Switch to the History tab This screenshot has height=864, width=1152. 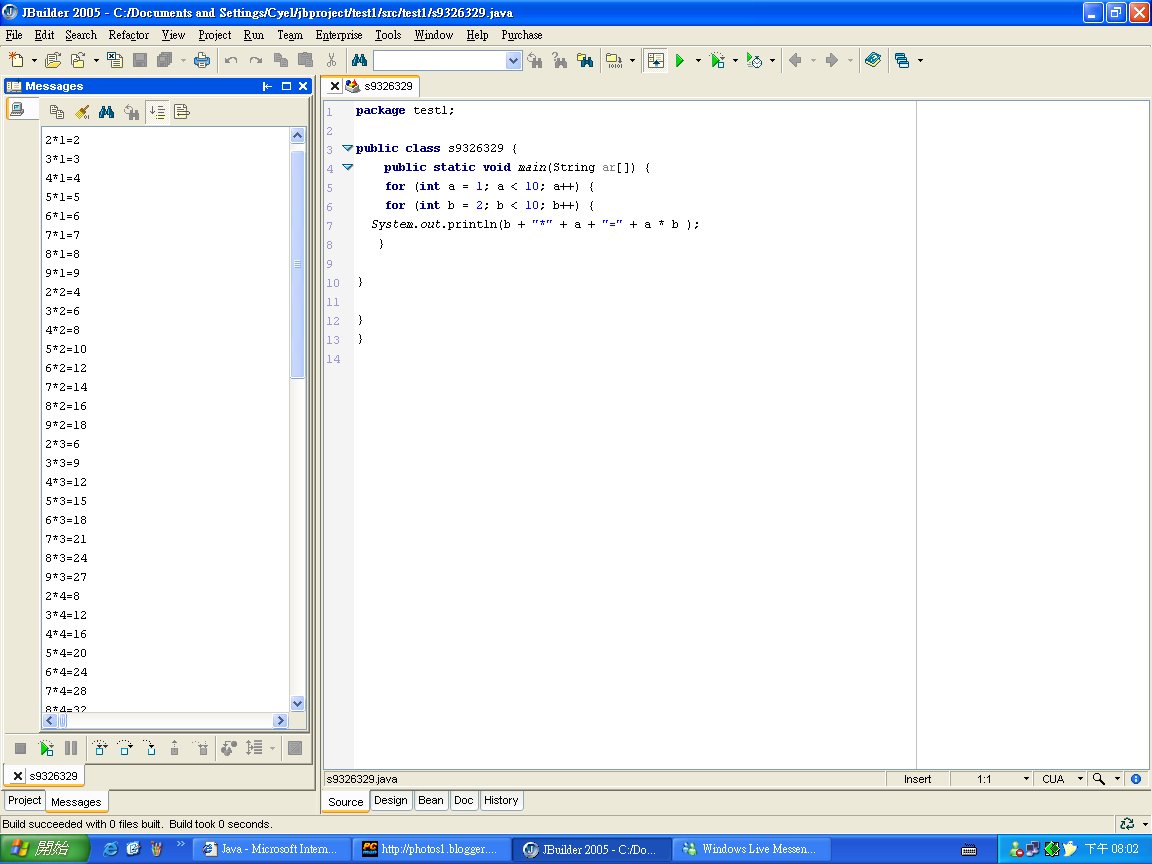(x=501, y=800)
